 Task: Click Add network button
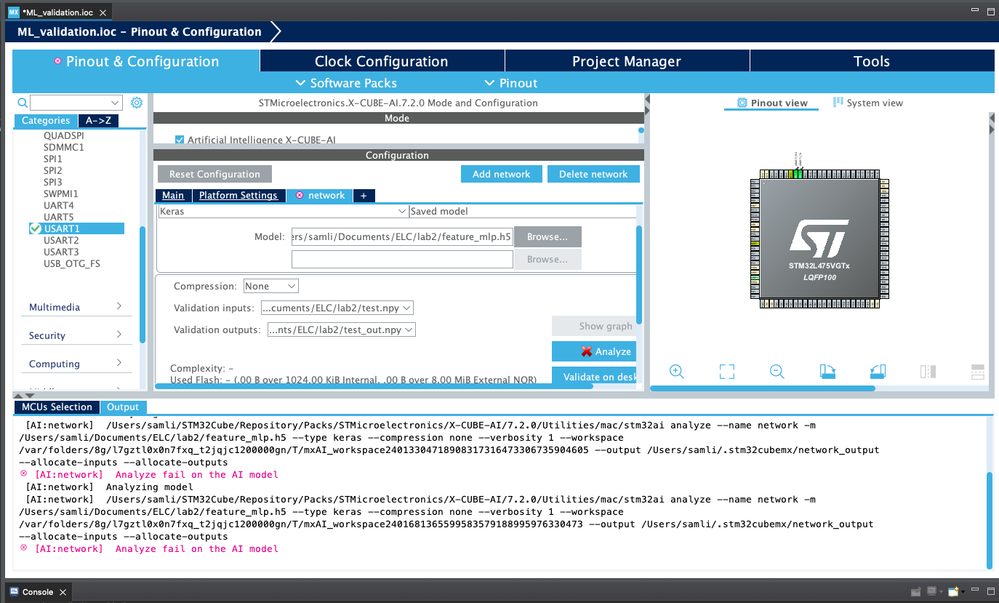coord(501,174)
